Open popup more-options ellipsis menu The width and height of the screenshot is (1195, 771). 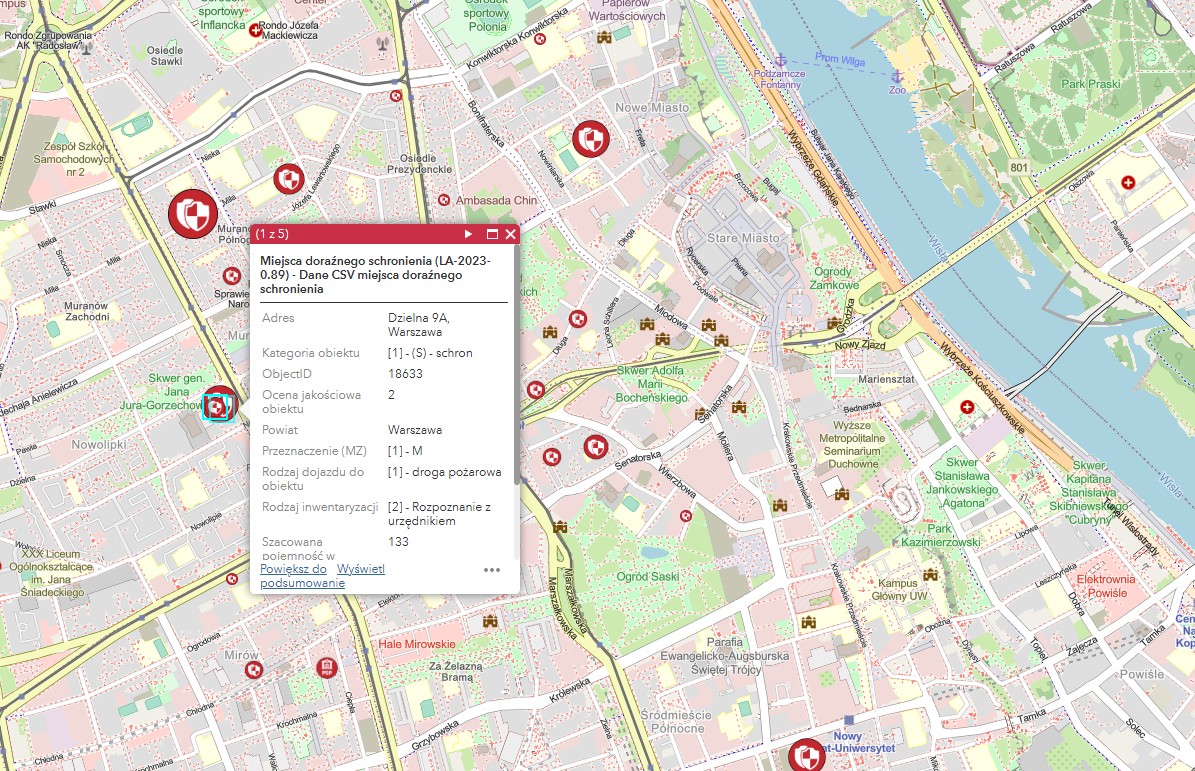coord(492,569)
